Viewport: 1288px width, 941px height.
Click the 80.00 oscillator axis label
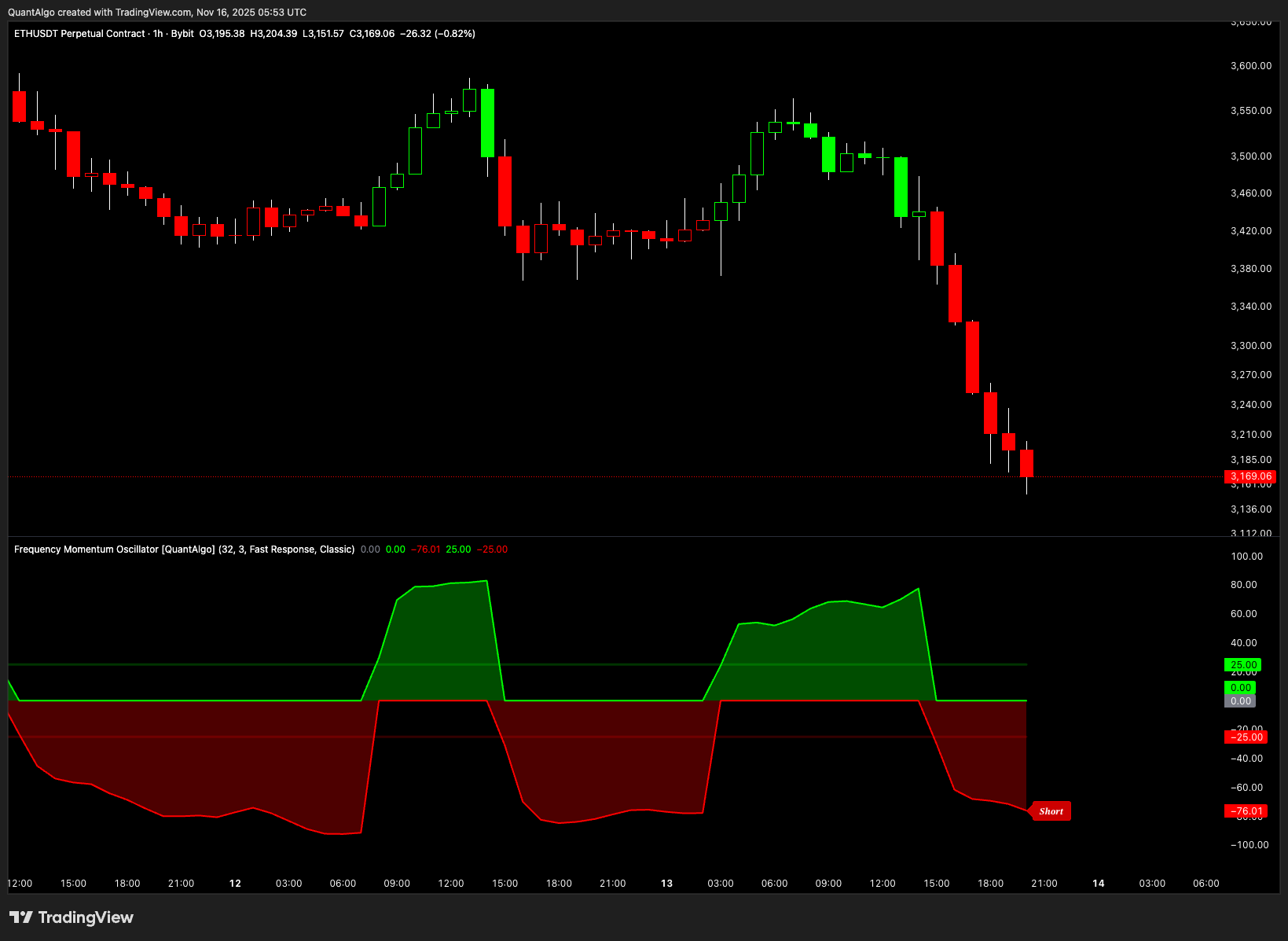tap(1244, 585)
